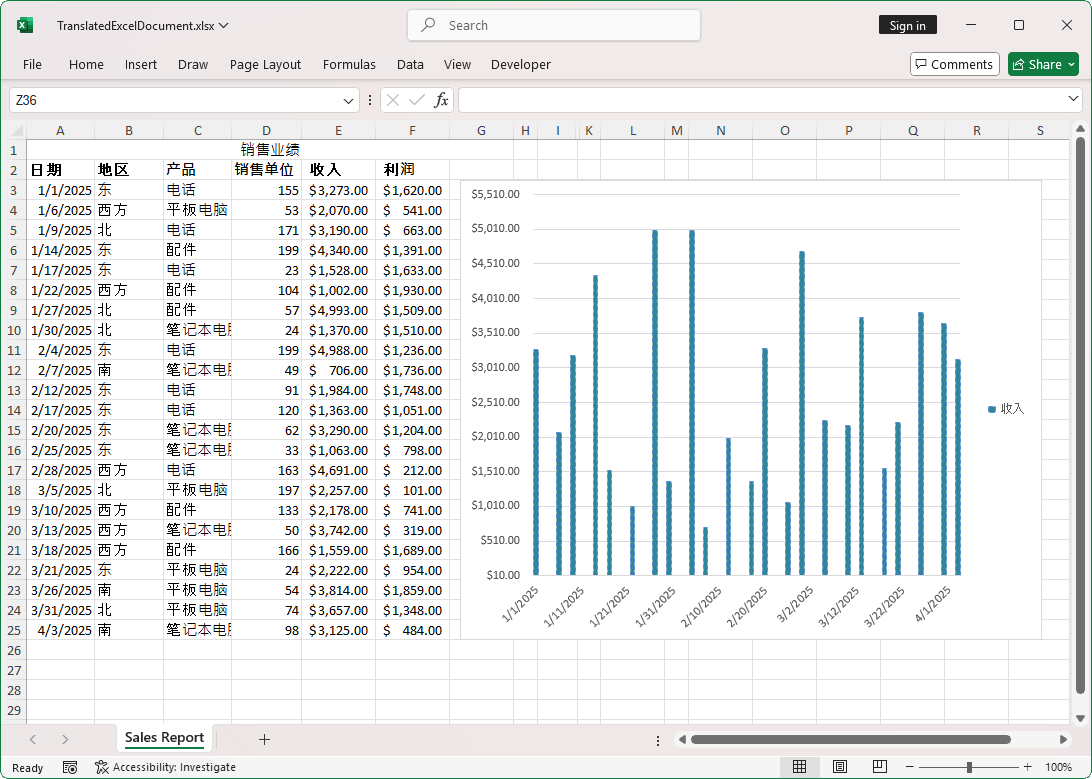Select the Sales Report sheet tab

[163, 738]
